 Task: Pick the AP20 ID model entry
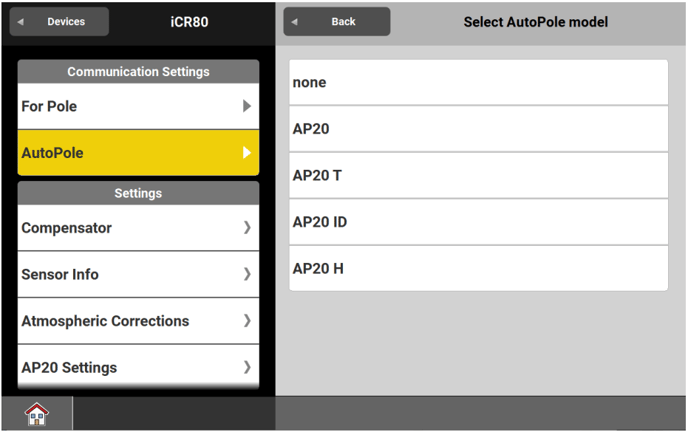(478, 222)
